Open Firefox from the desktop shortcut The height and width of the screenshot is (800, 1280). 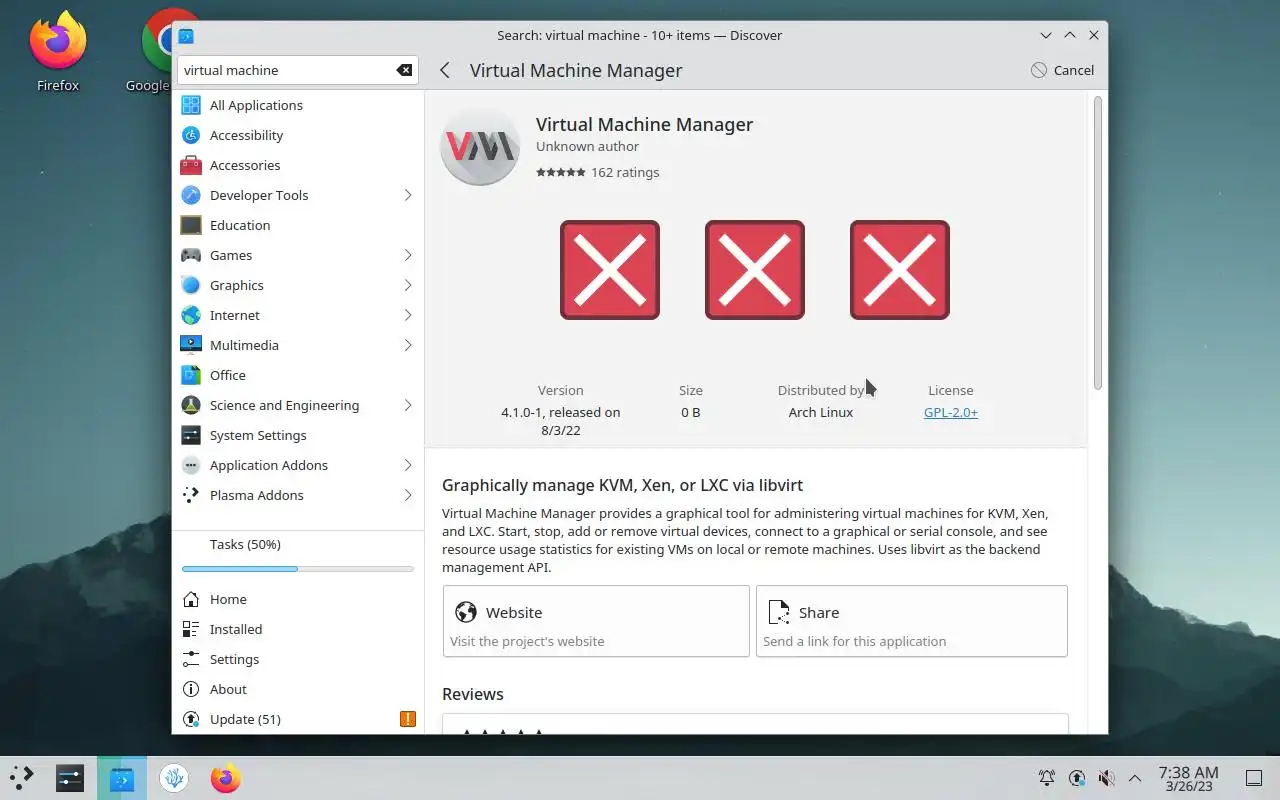tap(58, 50)
